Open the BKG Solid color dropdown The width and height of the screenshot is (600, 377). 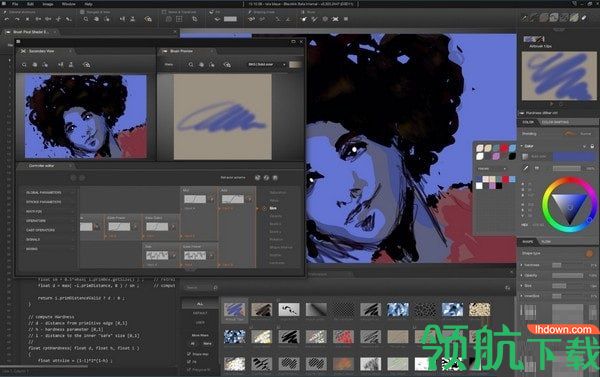(x=267, y=65)
